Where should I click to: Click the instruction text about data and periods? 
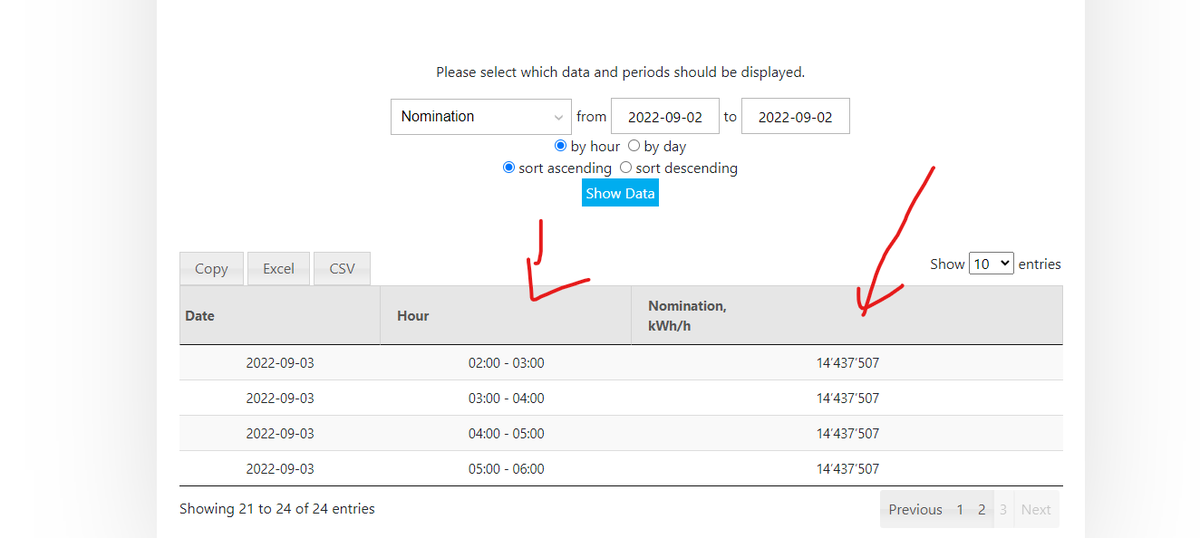point(620,72)
